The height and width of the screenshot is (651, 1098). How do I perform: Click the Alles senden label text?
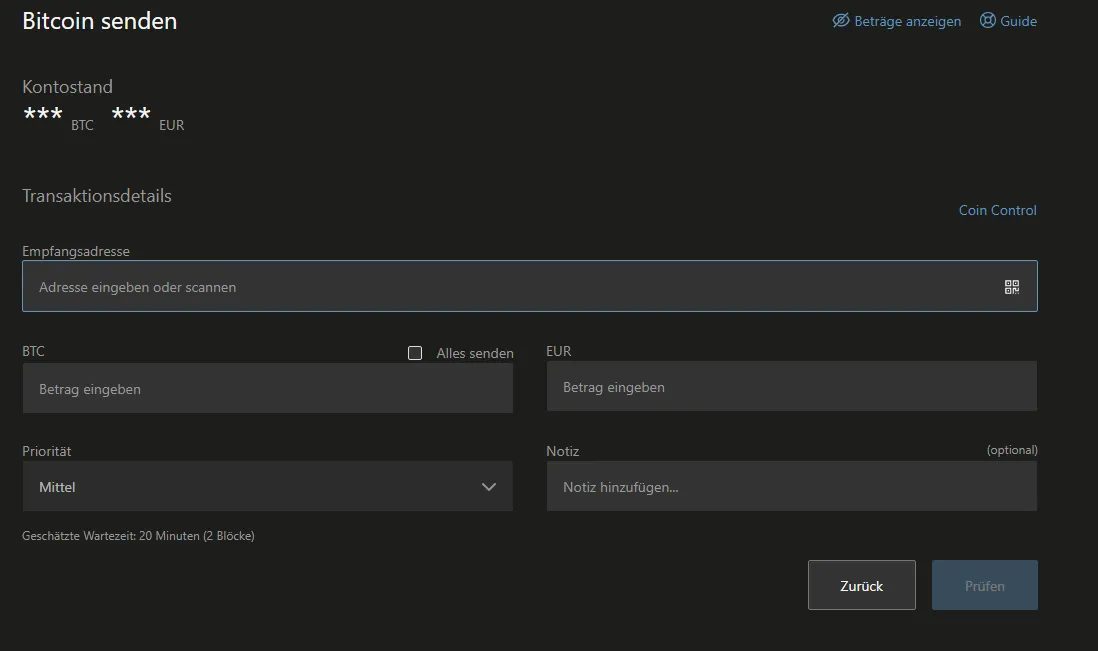click(x=475, y=354)
